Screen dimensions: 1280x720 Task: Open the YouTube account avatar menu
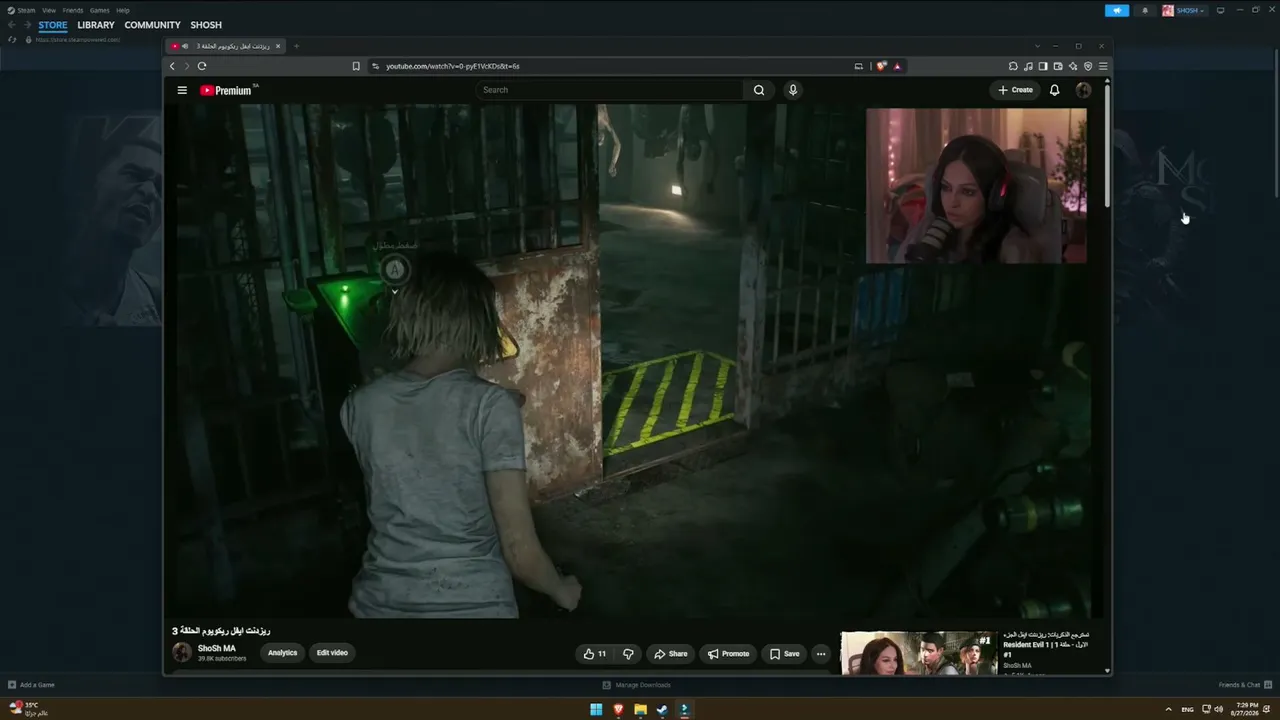point(1083,90)
